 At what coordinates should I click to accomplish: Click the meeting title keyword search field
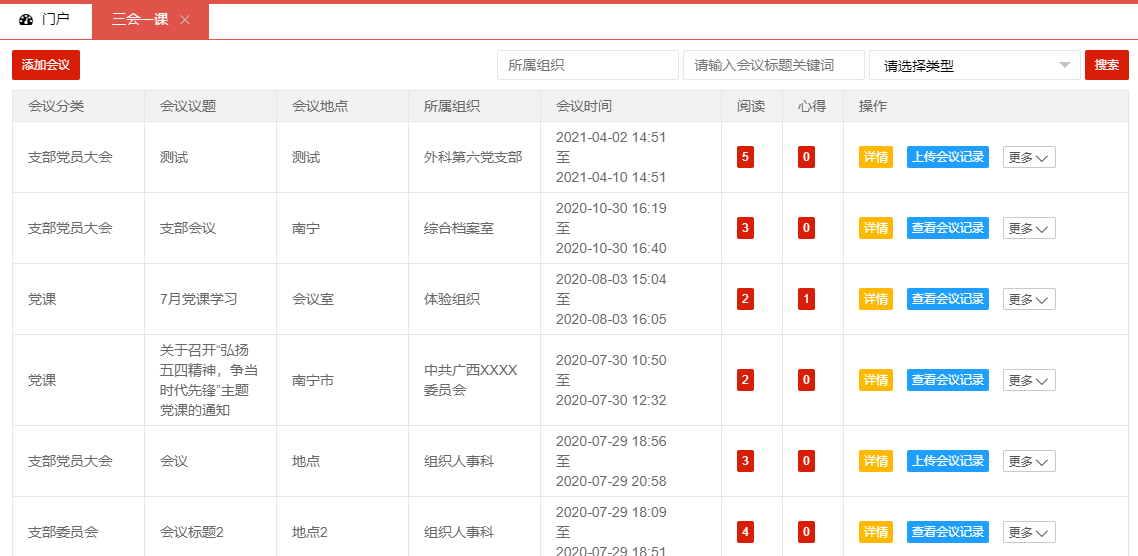[x=773, y=65]
